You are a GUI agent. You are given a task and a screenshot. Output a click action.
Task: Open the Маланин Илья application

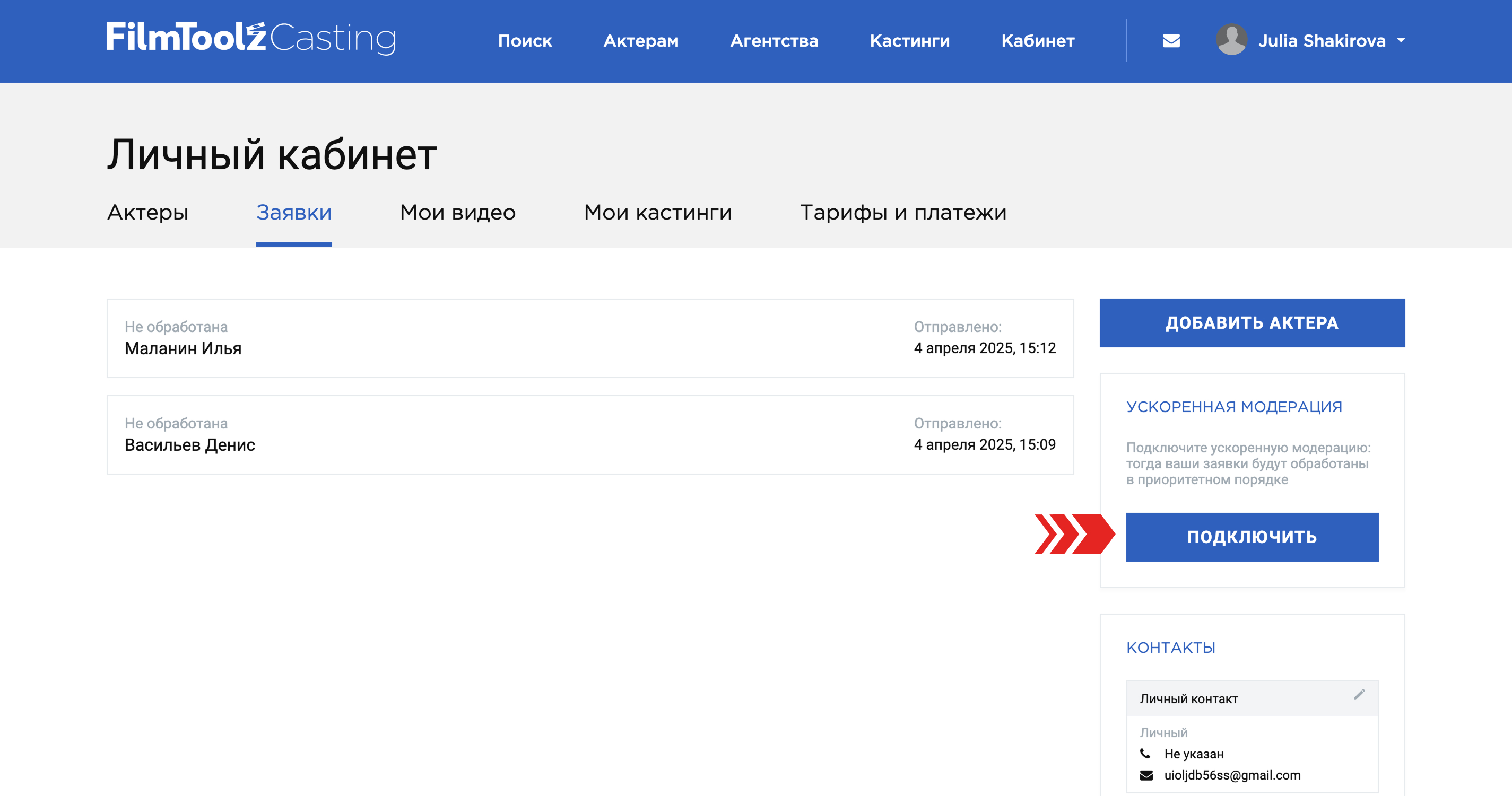click(x=590, y=338)
